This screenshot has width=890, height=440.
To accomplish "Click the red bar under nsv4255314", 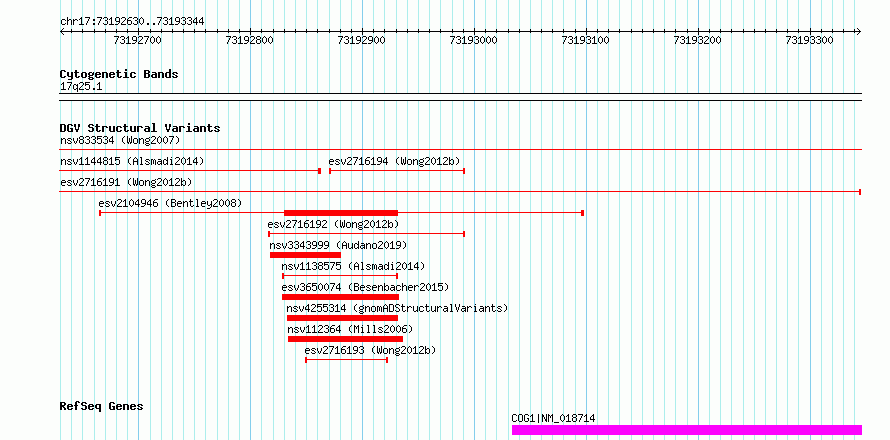I will 342,318.
